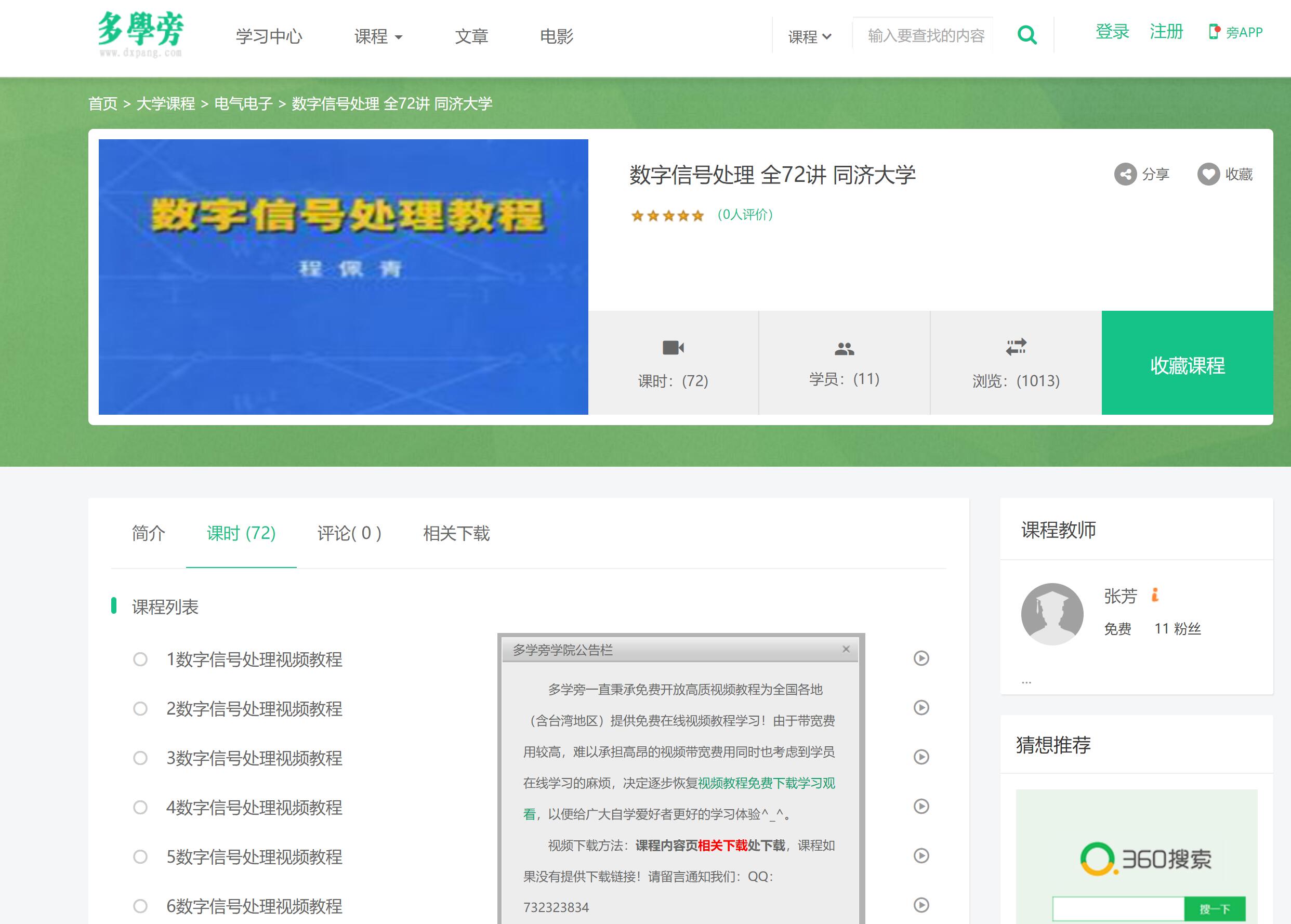This screenshot has width=1291, height=924.
Task: Click the (0人评价) rating link
Action: tap(745, 215)
